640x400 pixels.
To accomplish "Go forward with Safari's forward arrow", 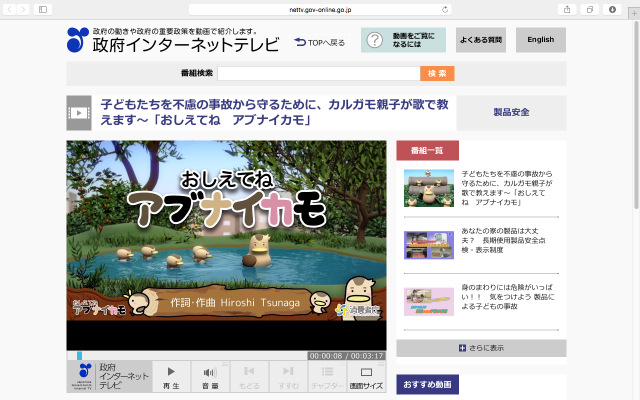I will pyautogui.click(x=23, y=9).
